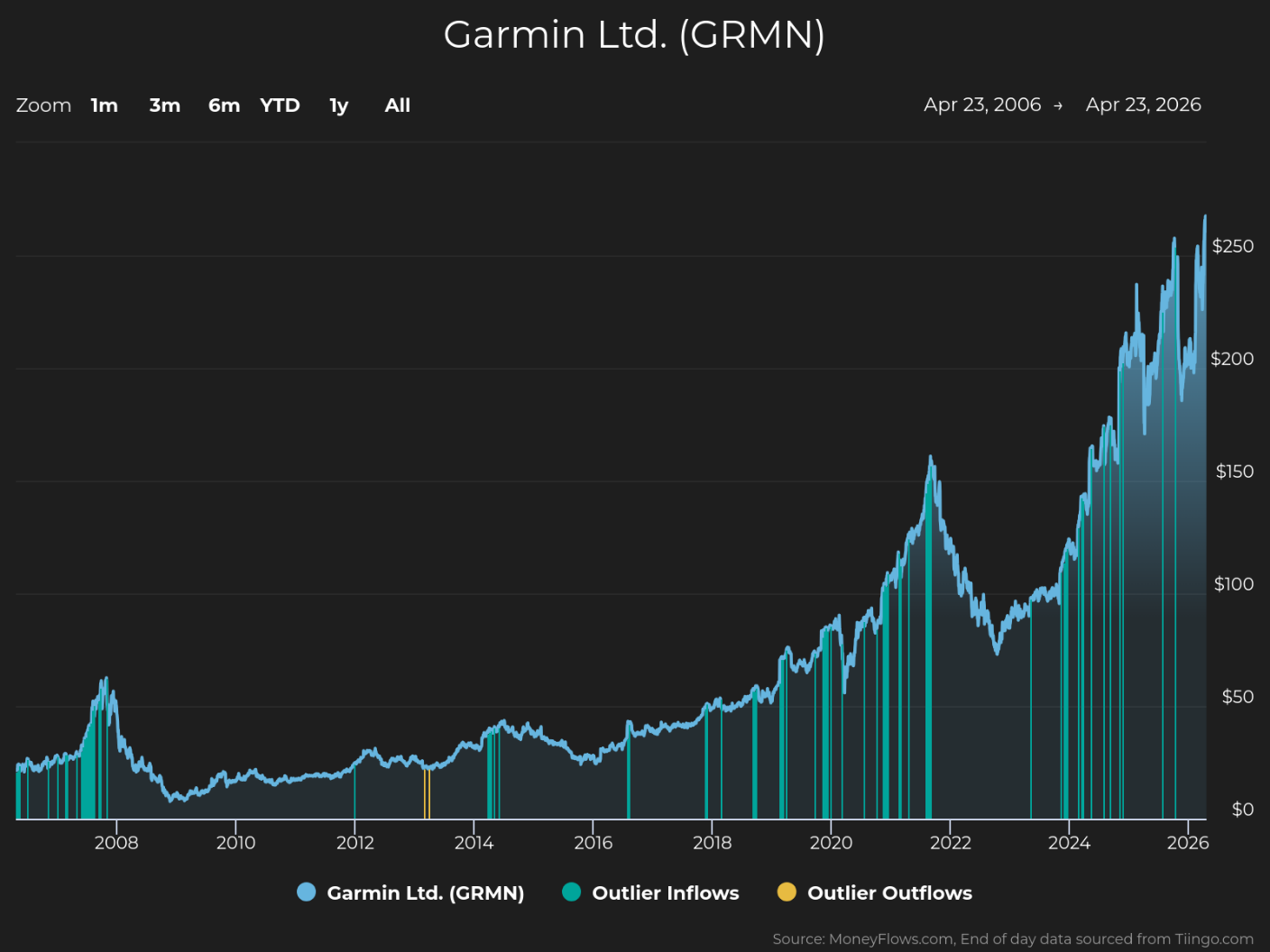Click the $250 y-axis label

pos(1233,246)
